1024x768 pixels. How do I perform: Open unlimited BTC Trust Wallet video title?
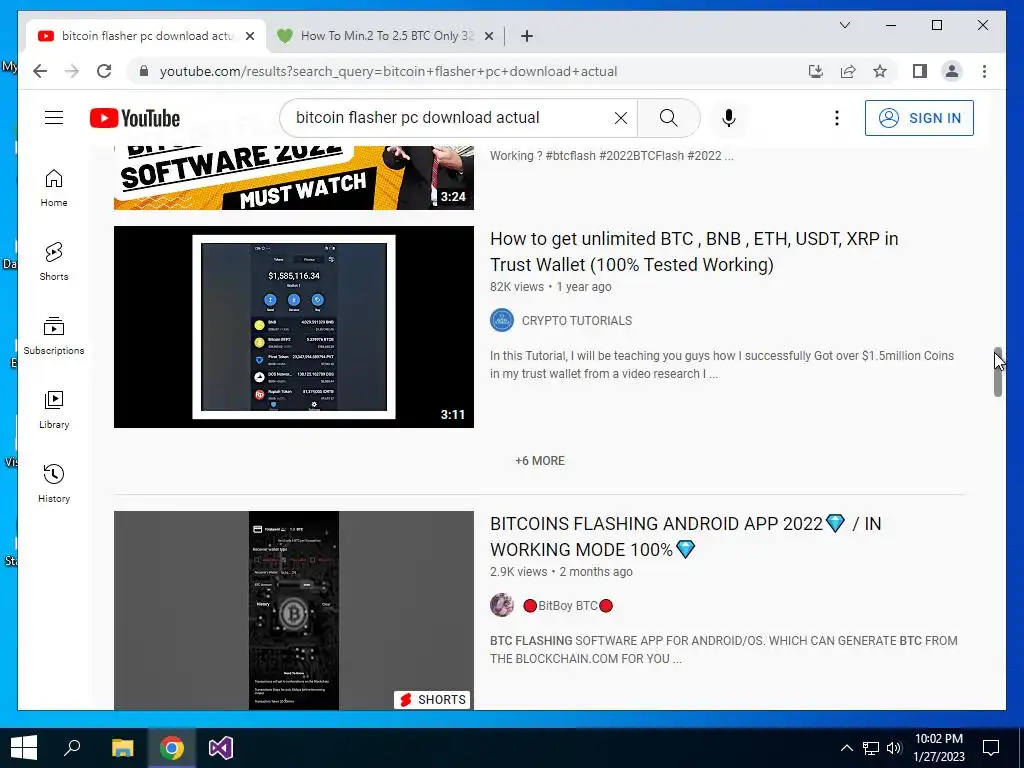(x=694, y=251)
